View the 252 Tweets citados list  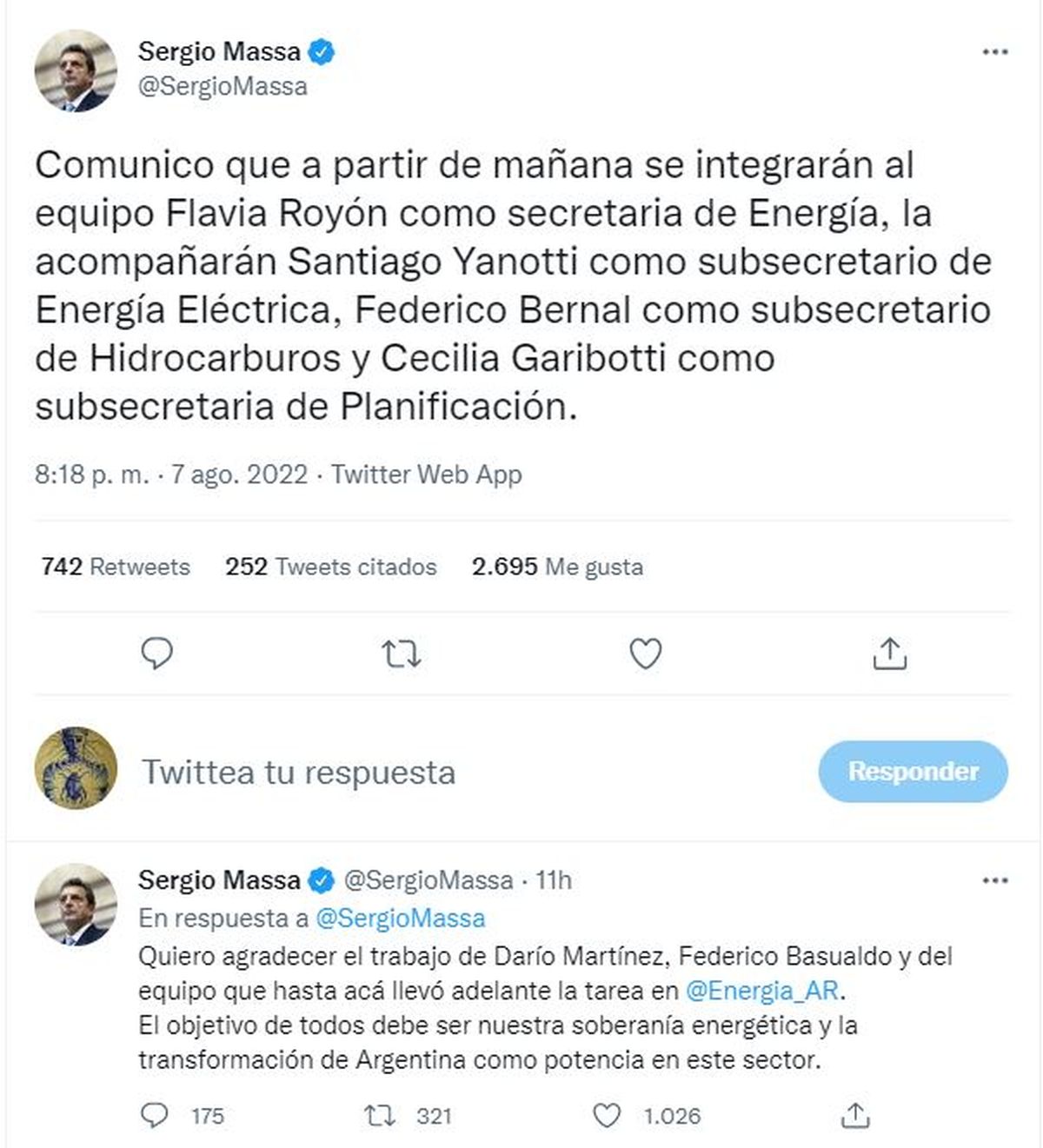(x=330, y=567)
